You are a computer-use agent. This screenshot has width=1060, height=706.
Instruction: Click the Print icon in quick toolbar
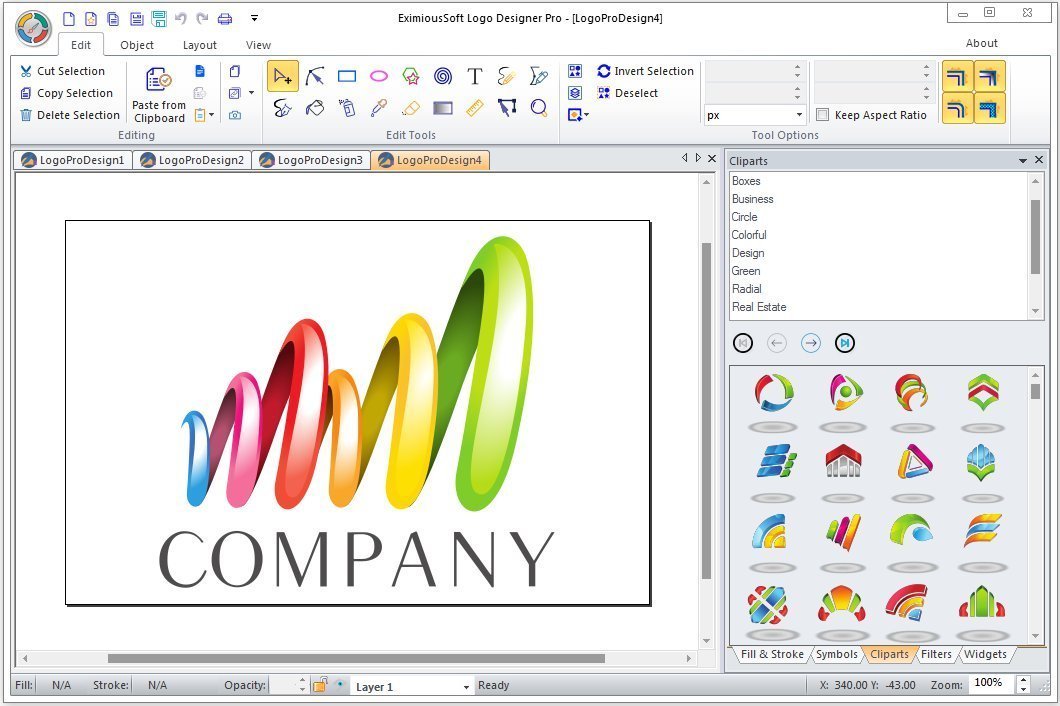[x=225, y=19]
